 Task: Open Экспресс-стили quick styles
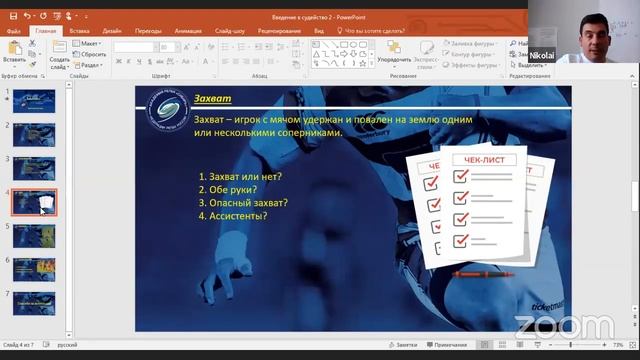(x=426, y=54)
